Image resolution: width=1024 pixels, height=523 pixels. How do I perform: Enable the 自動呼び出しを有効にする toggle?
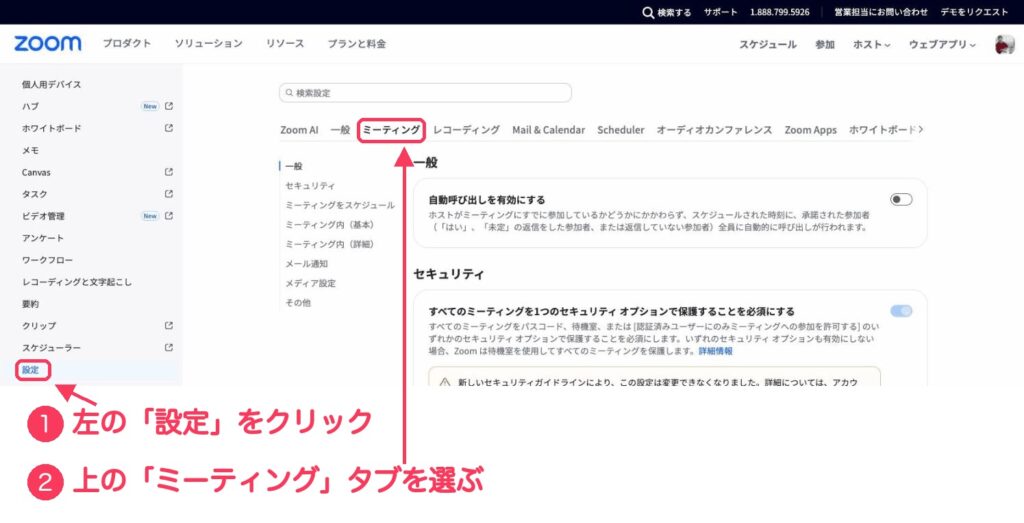901,200
